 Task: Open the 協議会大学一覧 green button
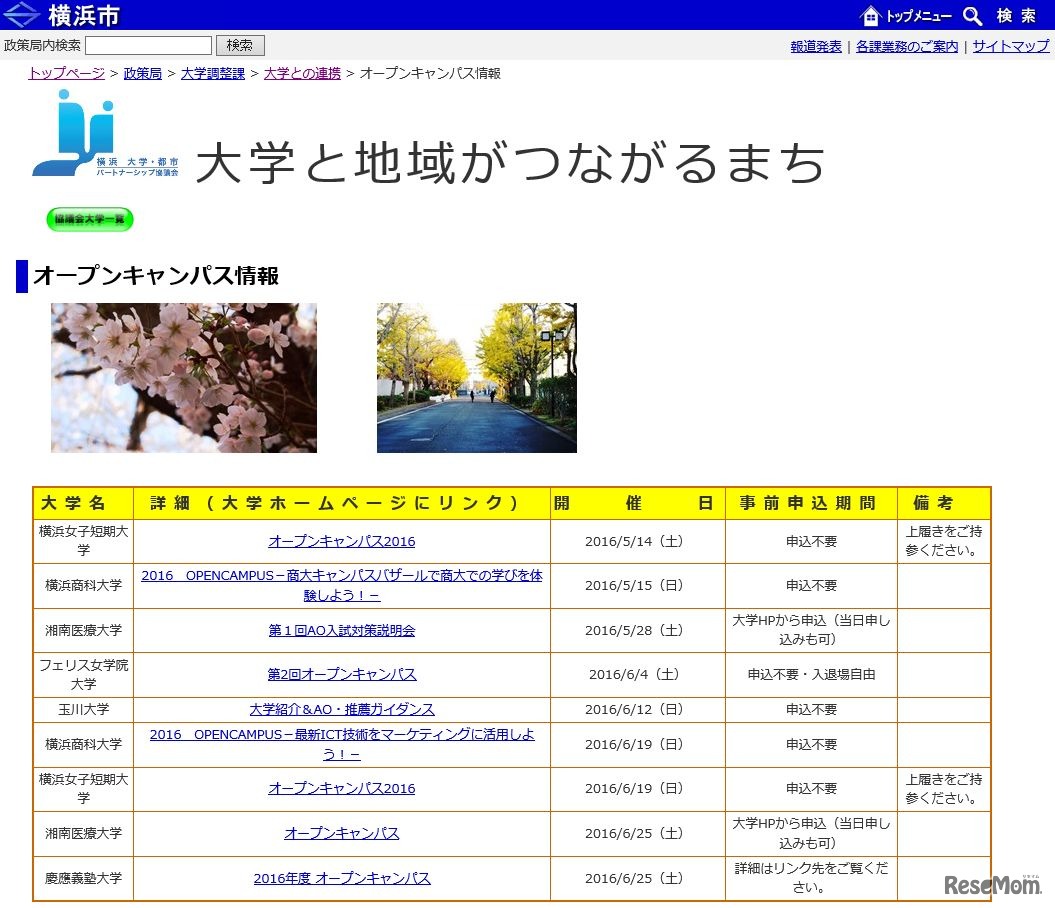coord(88,220)
